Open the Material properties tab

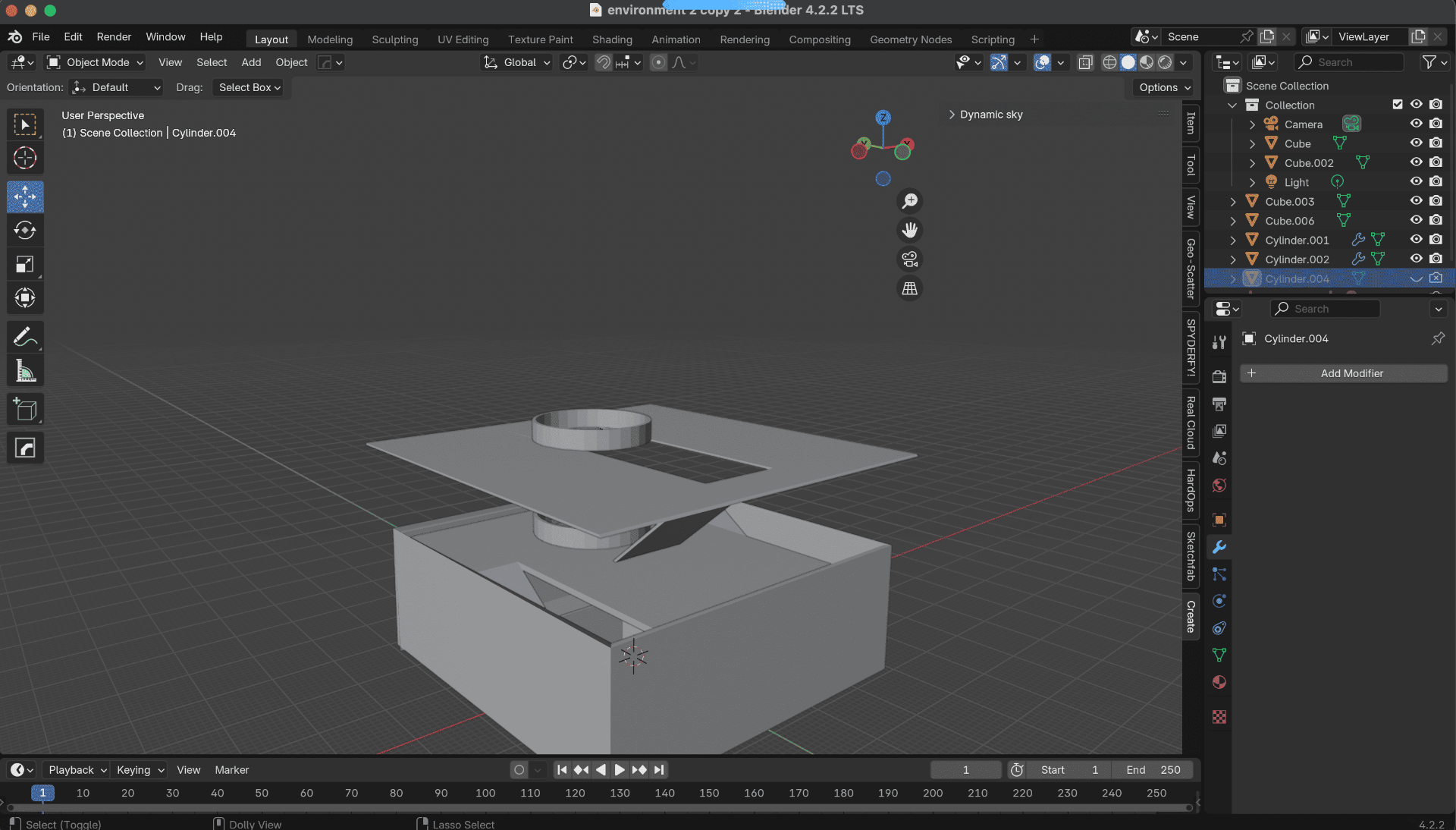(x=1219, y=682)
